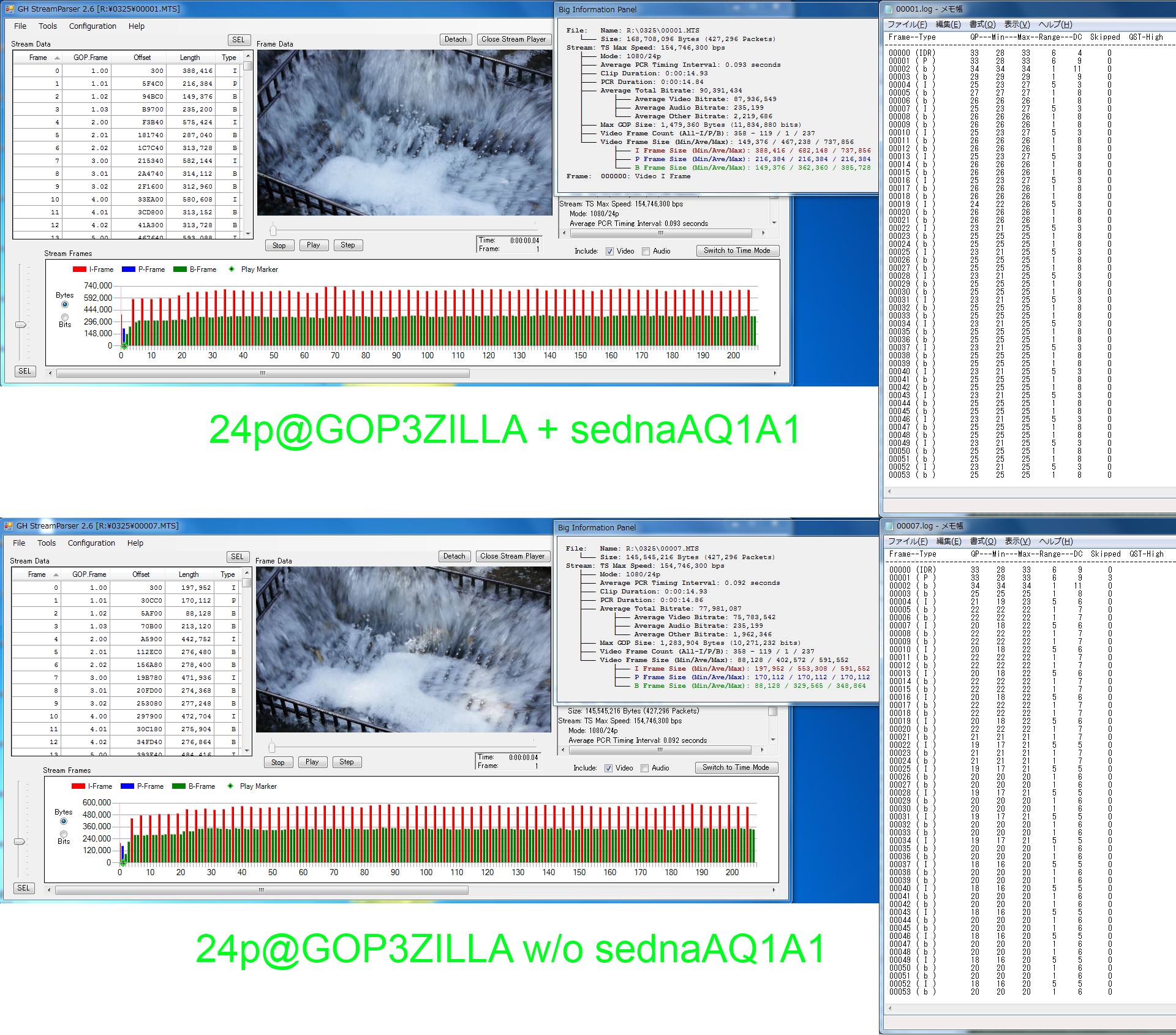The width and height of the screenshot is (1176, 1035).
Task: Select the Bits radio button in the top chart
Action: [x=65, y=317]
